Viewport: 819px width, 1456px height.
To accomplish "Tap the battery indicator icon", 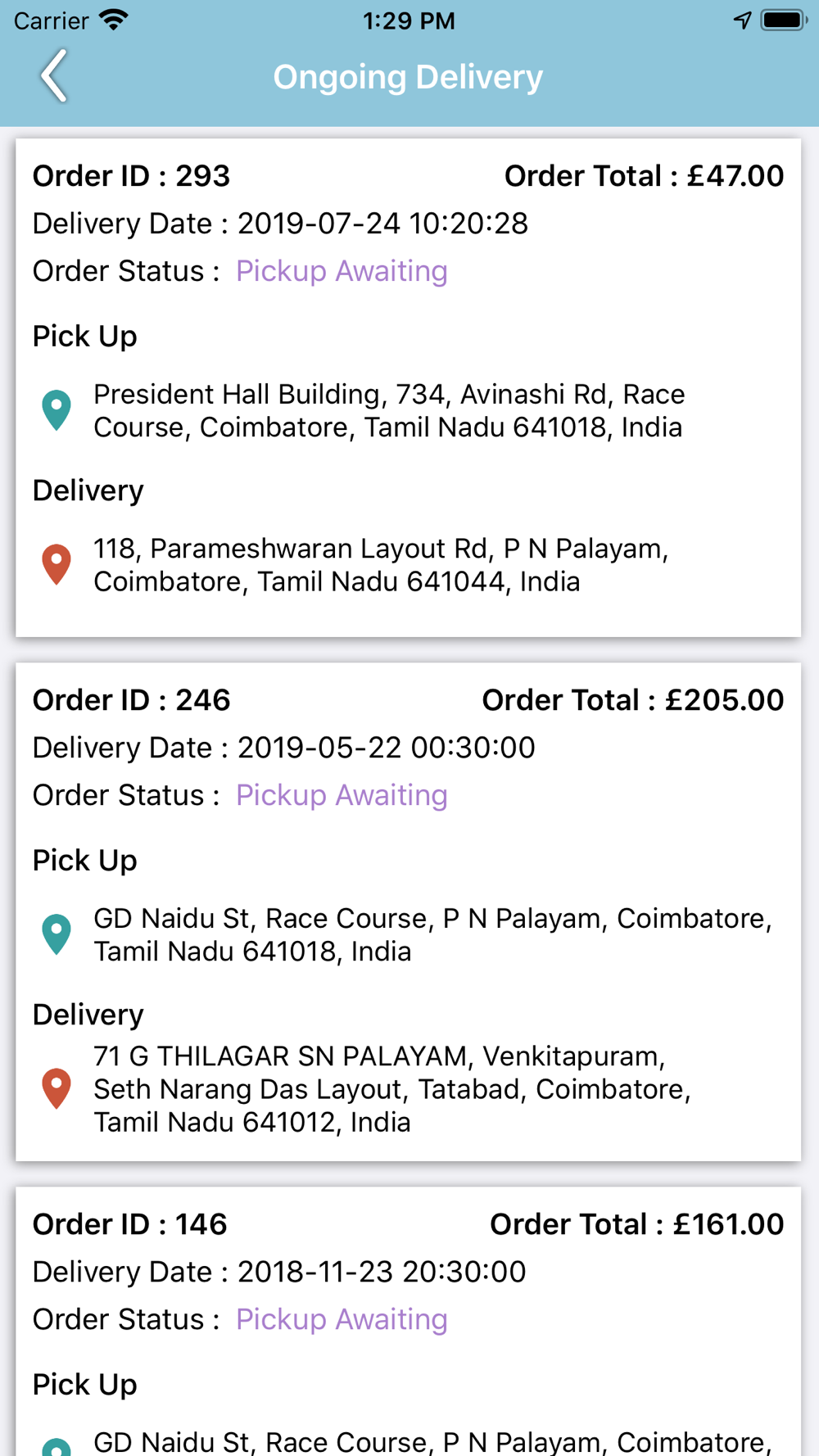I will point(784,20).
